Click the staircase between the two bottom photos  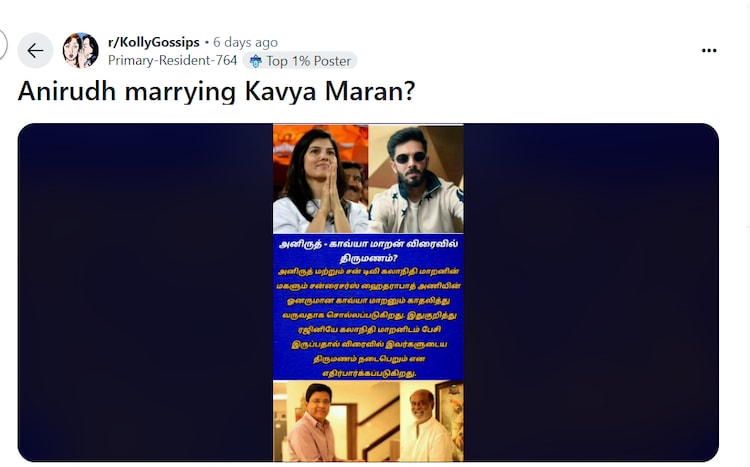(378, 426)
